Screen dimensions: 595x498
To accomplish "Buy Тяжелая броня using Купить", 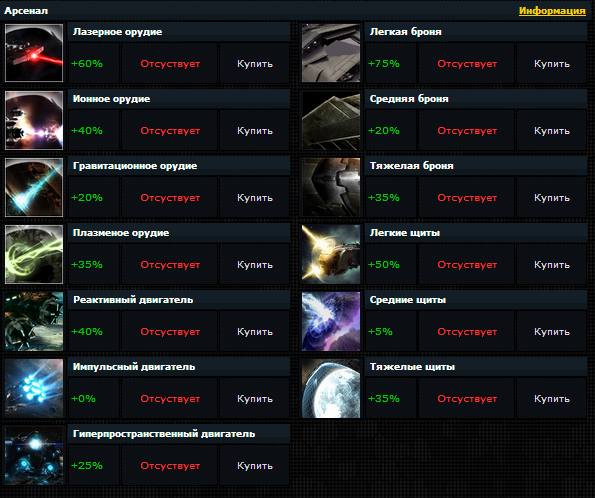I will pyautogui.click(x=552, y=197).
